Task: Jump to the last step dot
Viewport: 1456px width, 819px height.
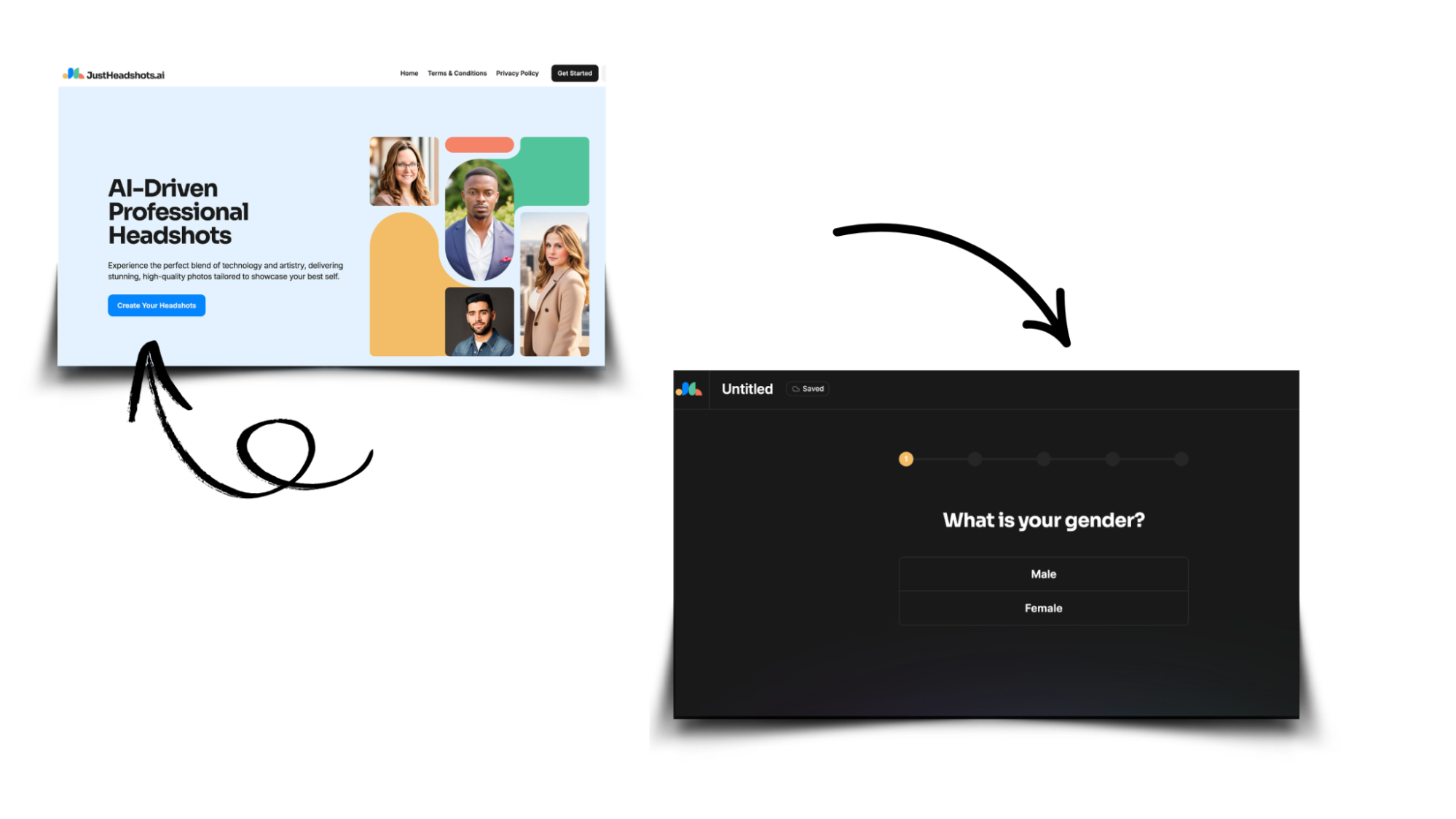Action: pyautogui.click(x=1181, y=459)
